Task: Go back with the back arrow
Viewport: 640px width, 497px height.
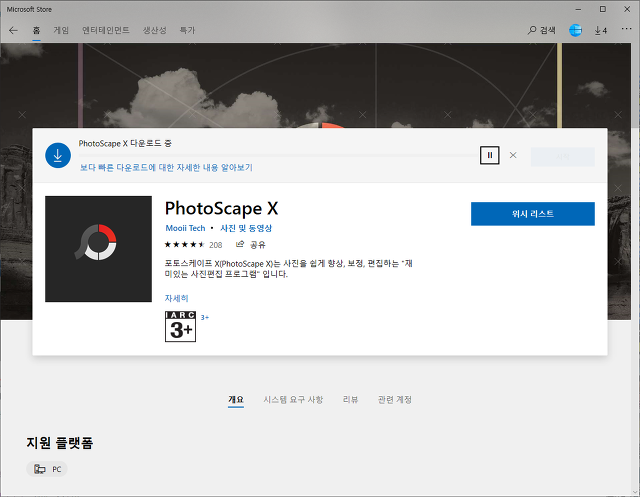Action: point(13,30)
